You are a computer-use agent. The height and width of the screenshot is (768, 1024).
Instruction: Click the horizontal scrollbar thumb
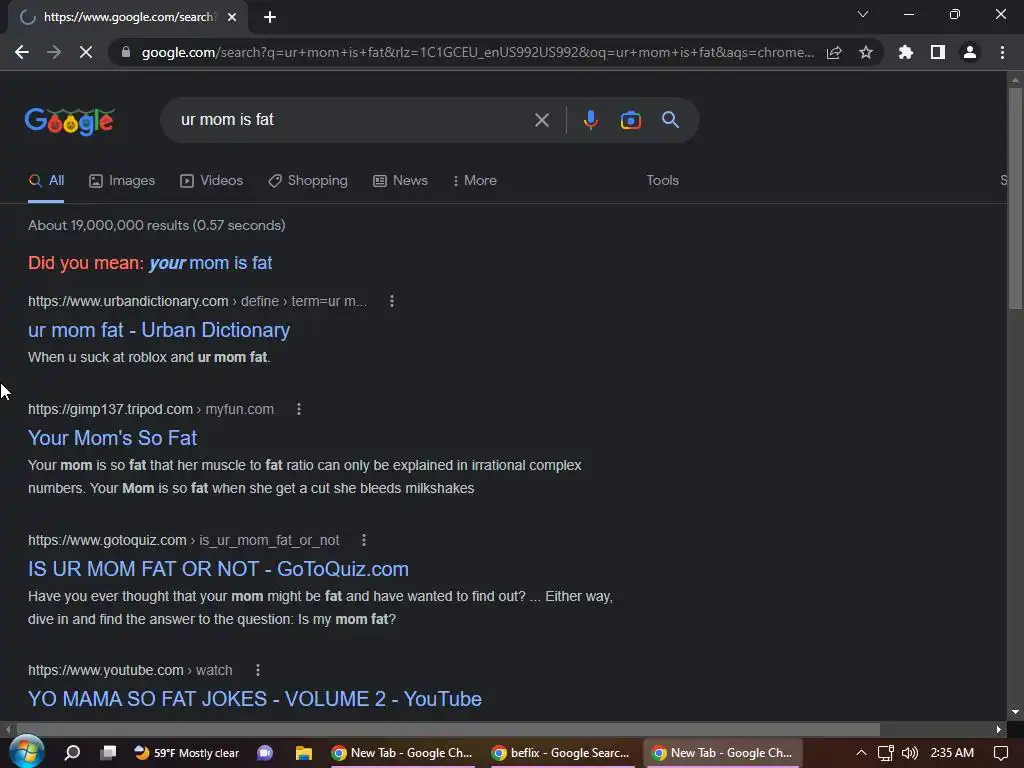448,729
